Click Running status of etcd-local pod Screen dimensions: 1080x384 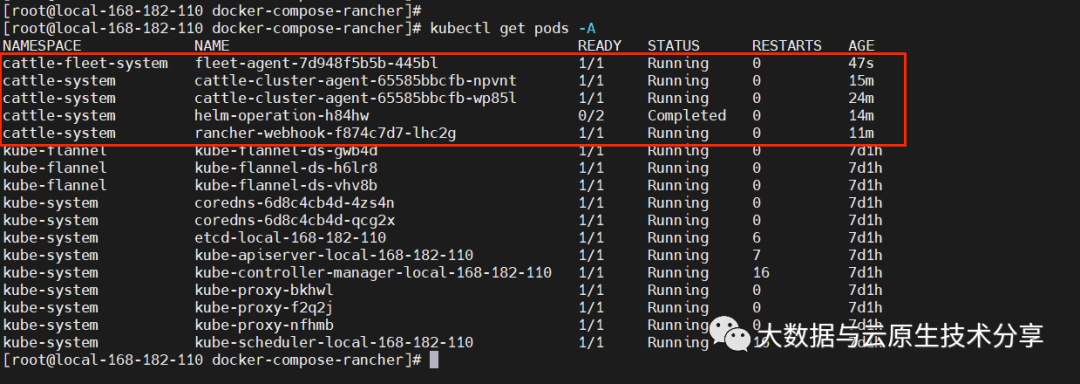[678, 238]
